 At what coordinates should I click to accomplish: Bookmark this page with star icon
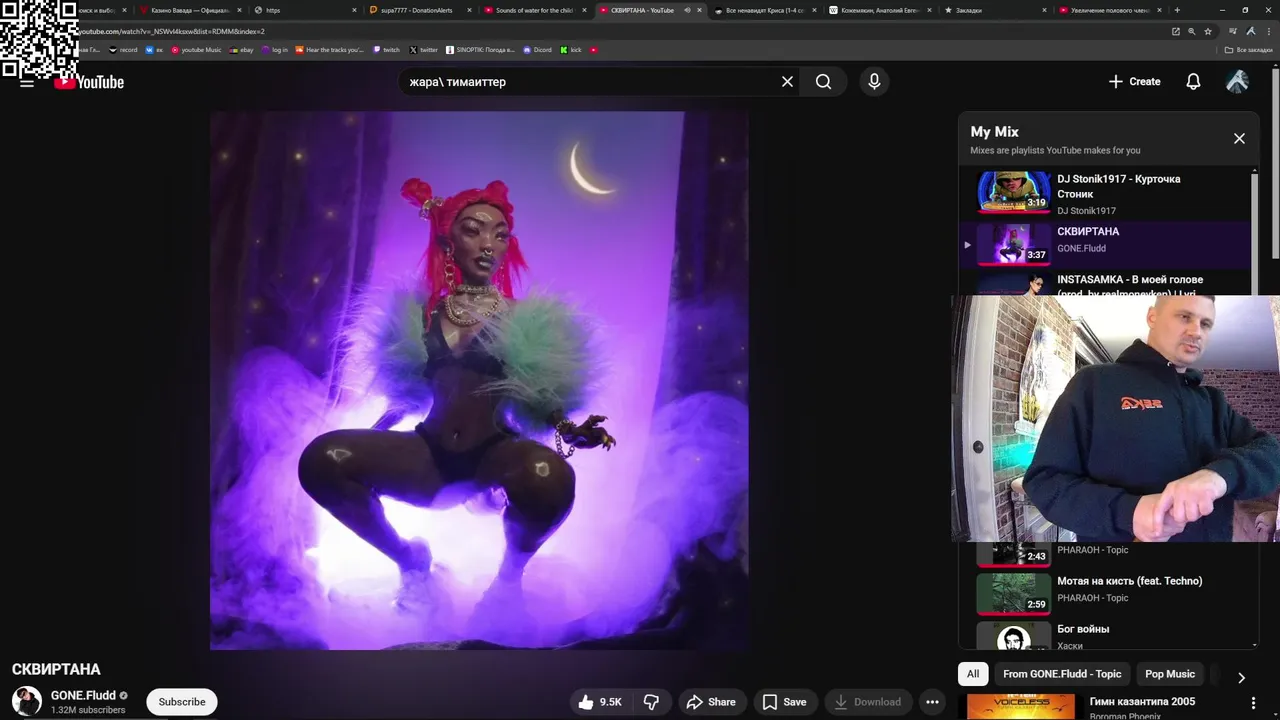coord(1208,31)
